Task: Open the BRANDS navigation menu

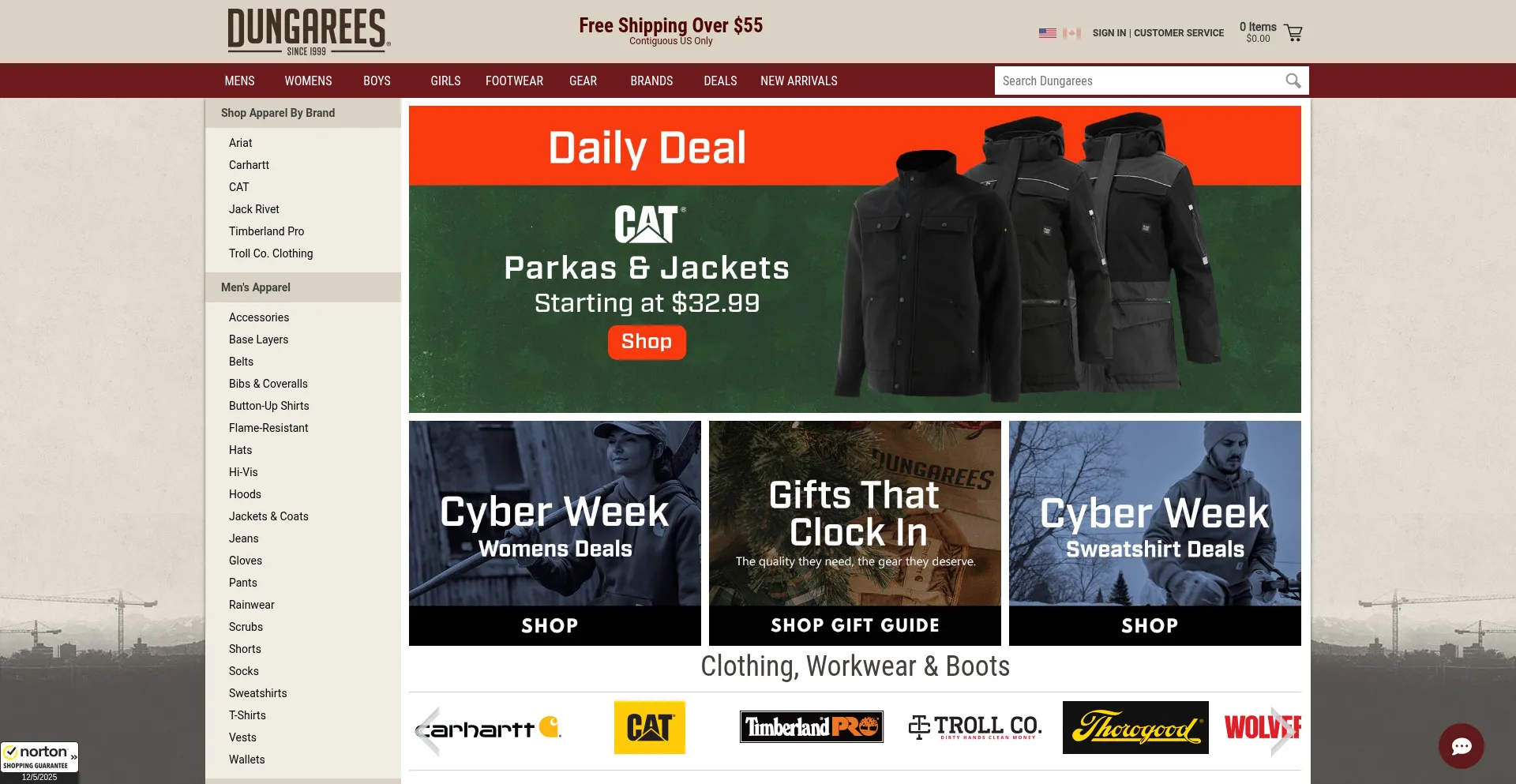Action: tap(651, 81)
